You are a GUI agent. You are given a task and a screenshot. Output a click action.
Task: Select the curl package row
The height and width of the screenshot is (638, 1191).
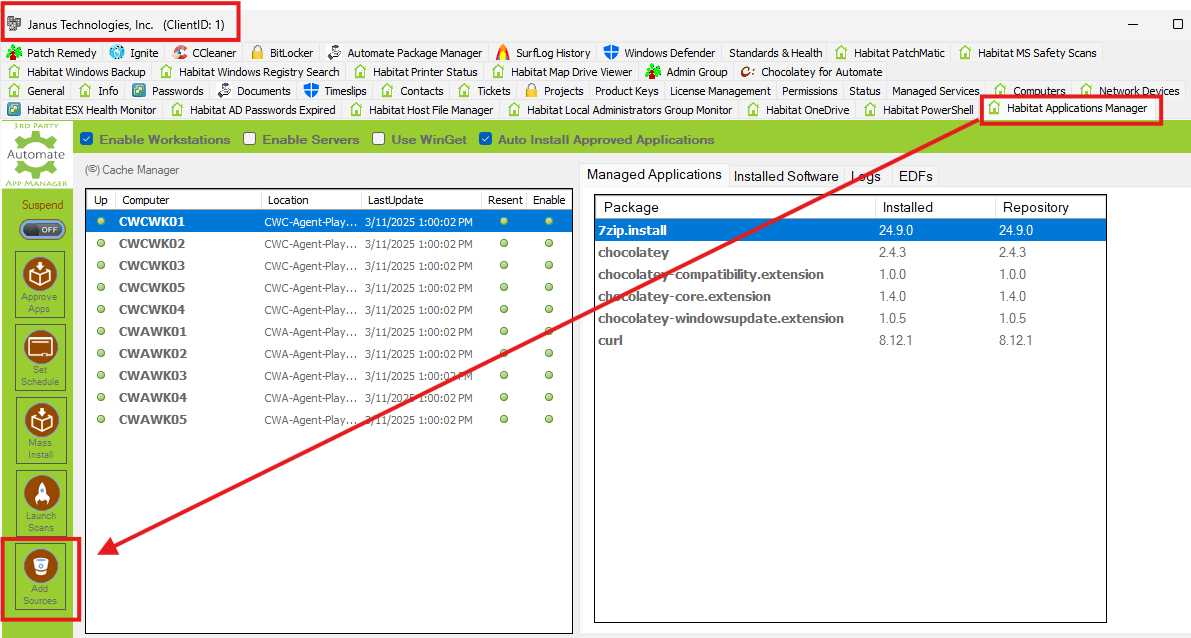pos(612,341)
